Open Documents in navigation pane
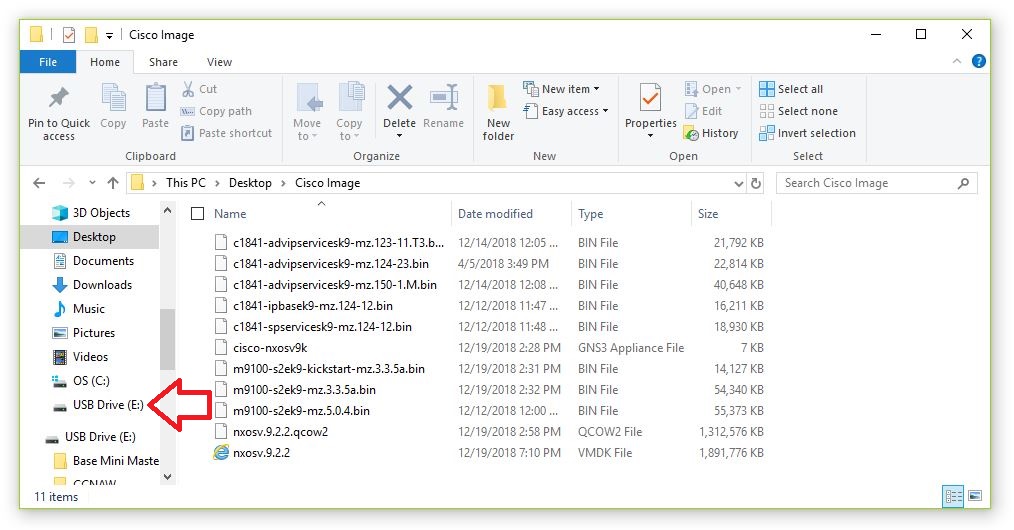Screen dimensions: 1014x530 (92, 260)
